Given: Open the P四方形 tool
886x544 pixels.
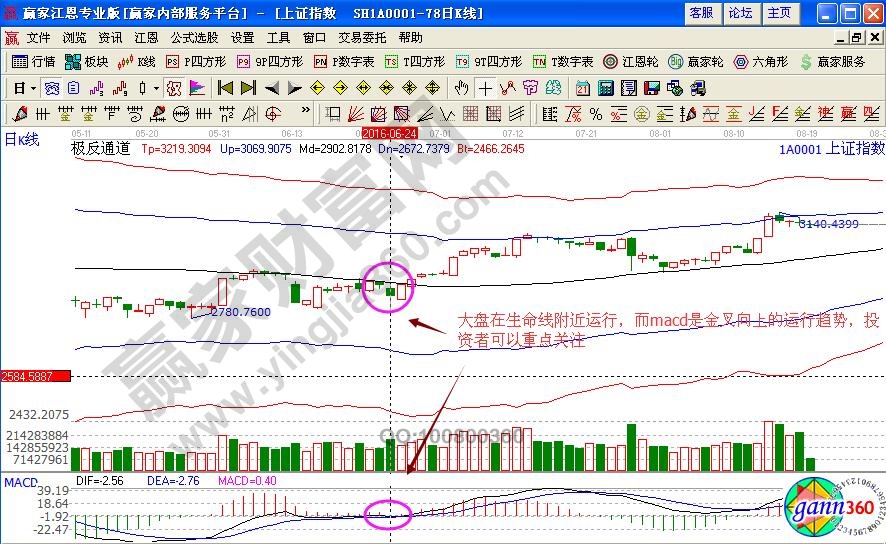Looking at the screenshot, I should (196, 62).
